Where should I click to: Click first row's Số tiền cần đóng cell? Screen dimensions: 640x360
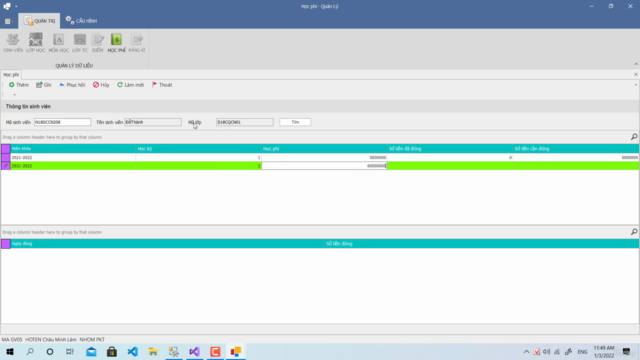(576, 158)
